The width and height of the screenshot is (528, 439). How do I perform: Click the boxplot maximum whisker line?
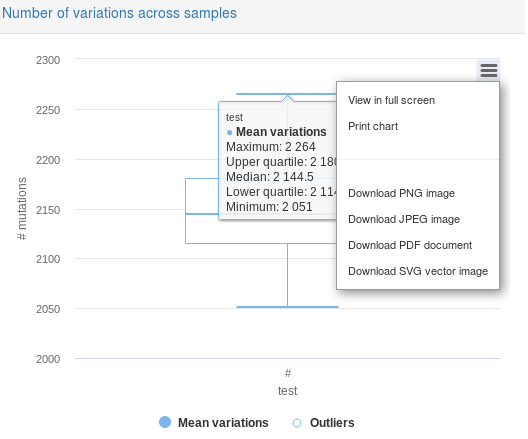[286, 94]
